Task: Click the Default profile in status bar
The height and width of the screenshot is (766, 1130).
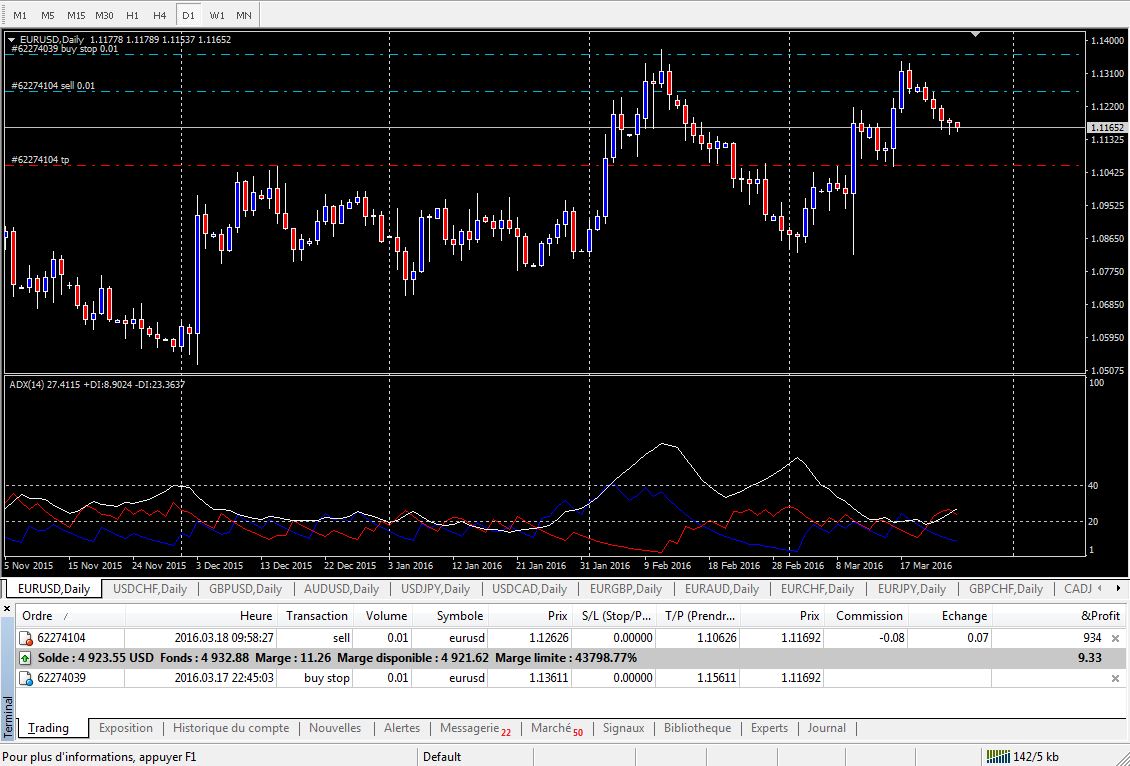Action: click(x=442, y=756)
